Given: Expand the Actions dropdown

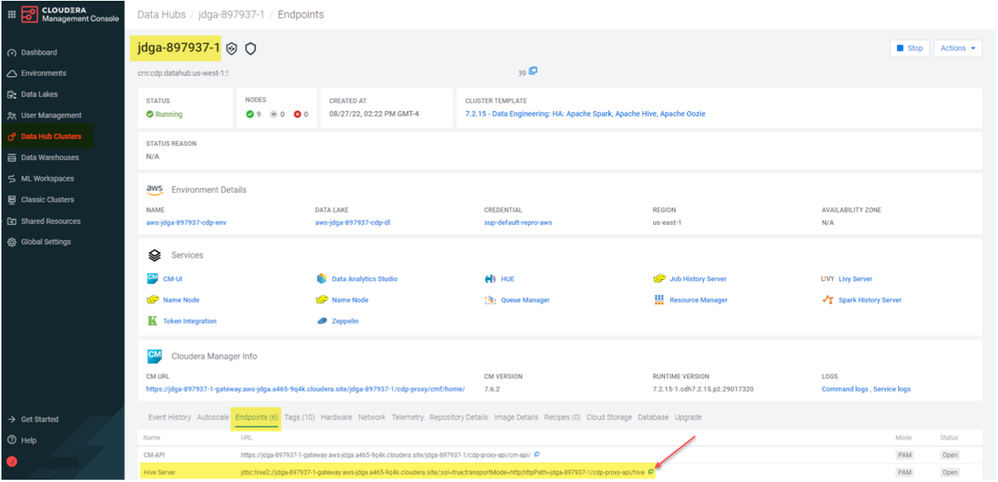Looking at the screenshot, I should tap(958, 48).
